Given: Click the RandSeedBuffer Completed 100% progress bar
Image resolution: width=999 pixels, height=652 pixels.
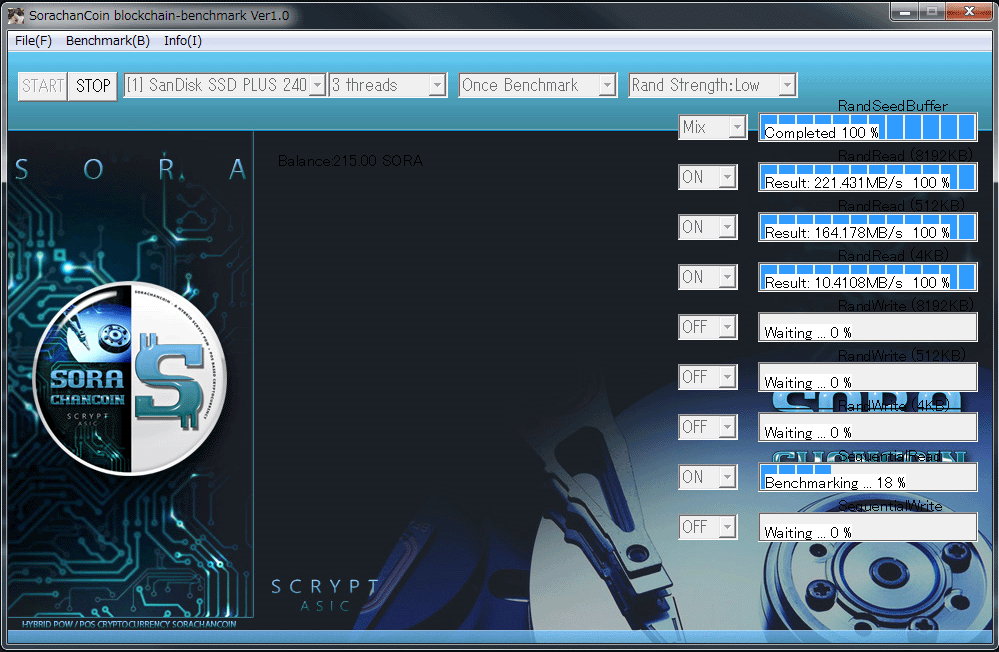Looking at the screenshot, I should [x=868, y=127].
